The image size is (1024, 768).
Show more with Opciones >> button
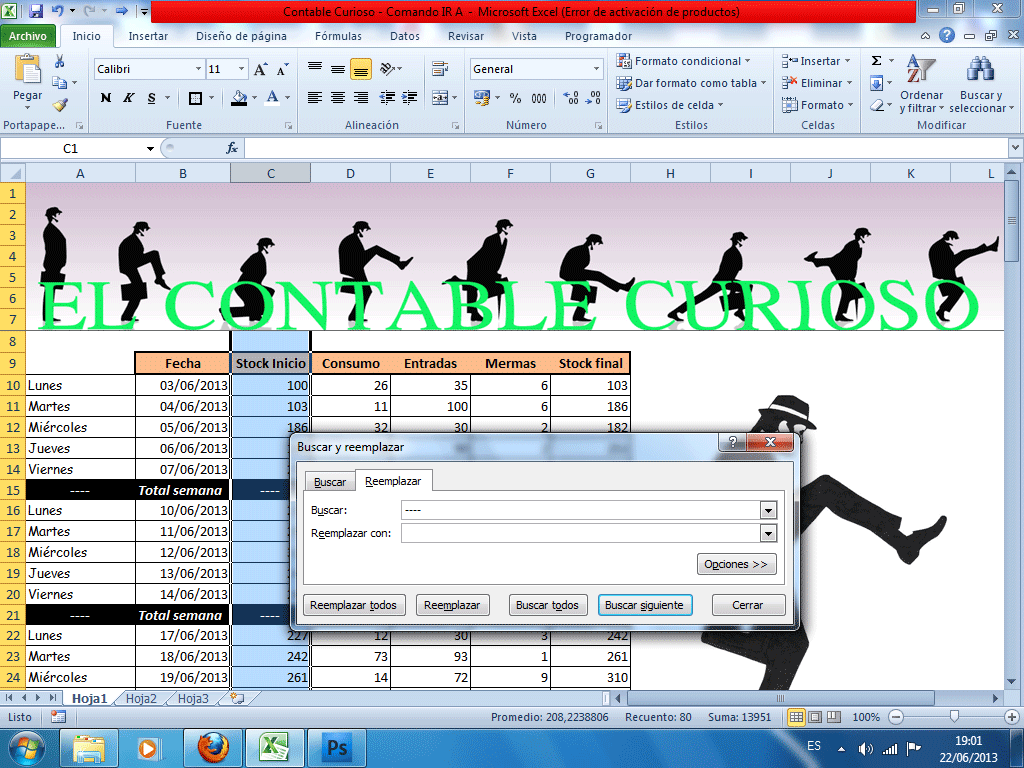pos(736,564)
